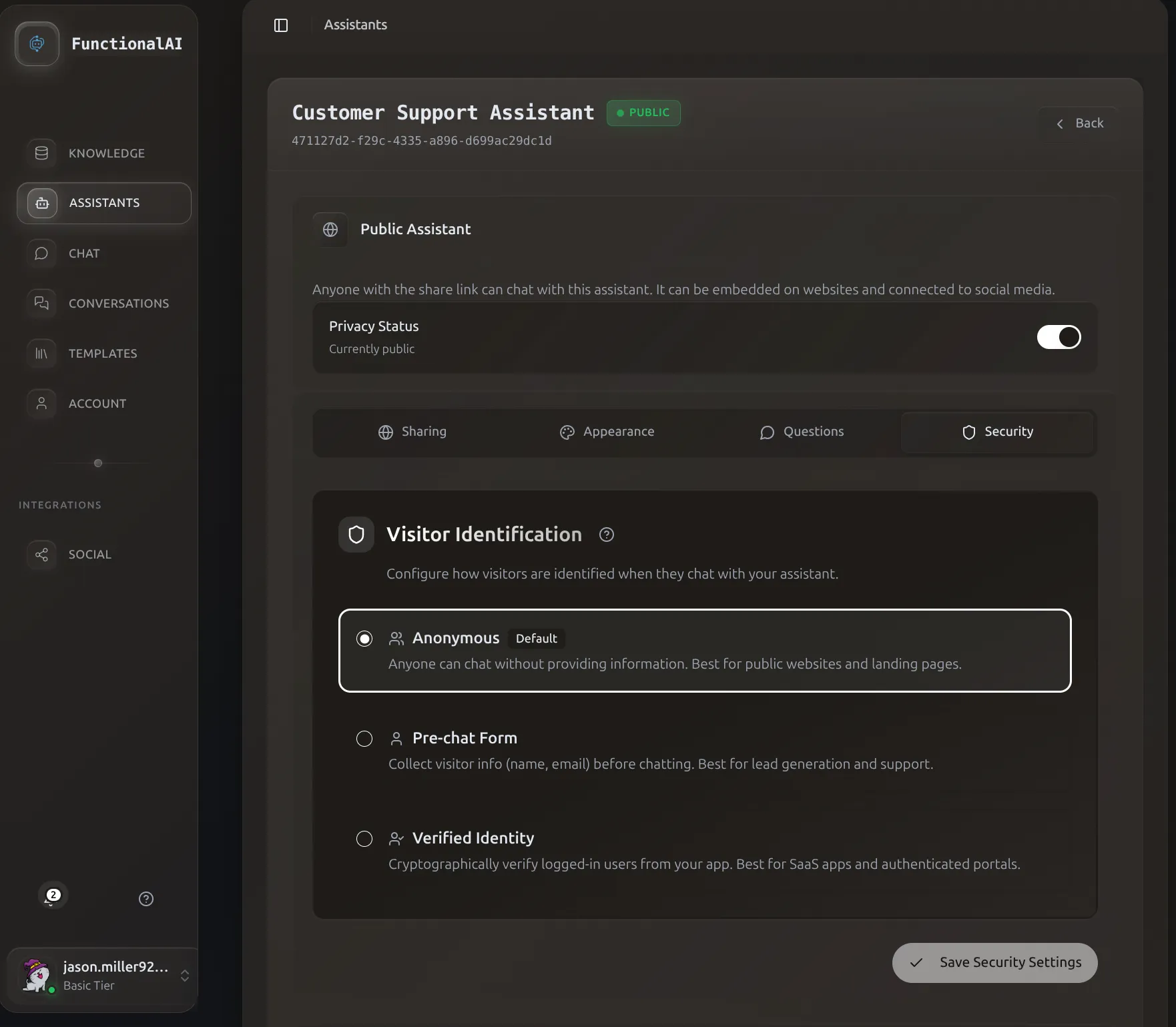This screenshot has height=1027, width=1176.
Task: Select Verified Identity radio option
Action: (x=364, y=839)
